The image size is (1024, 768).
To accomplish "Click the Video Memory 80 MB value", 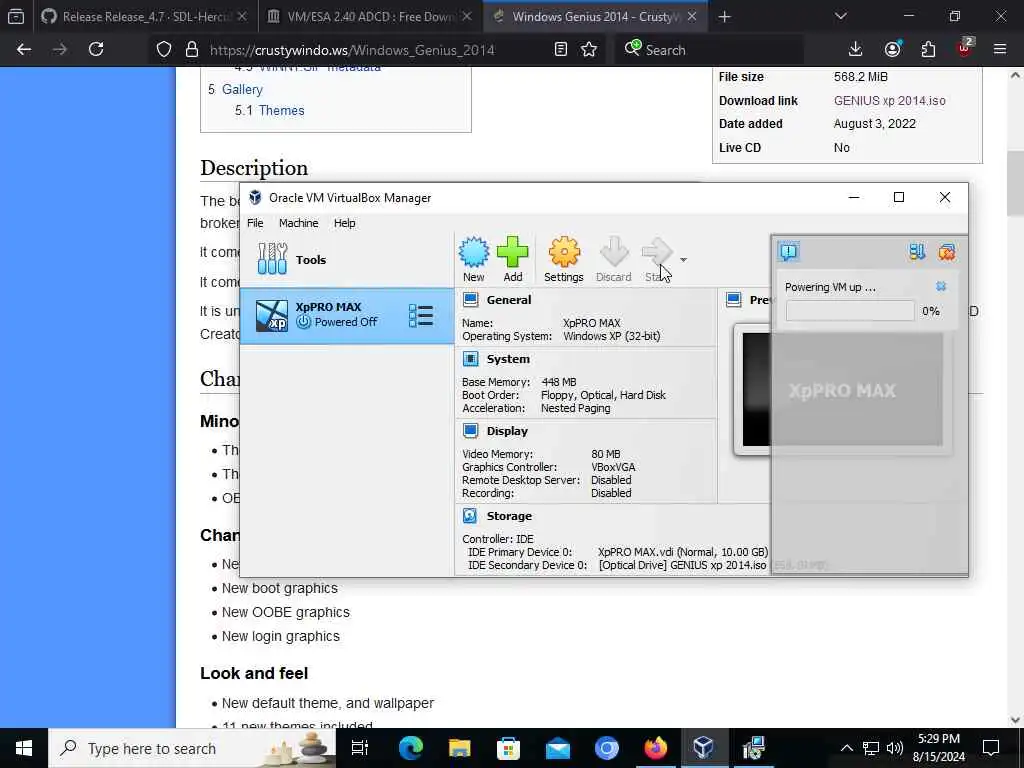I will pyautogui.click(x=606, y=454).
